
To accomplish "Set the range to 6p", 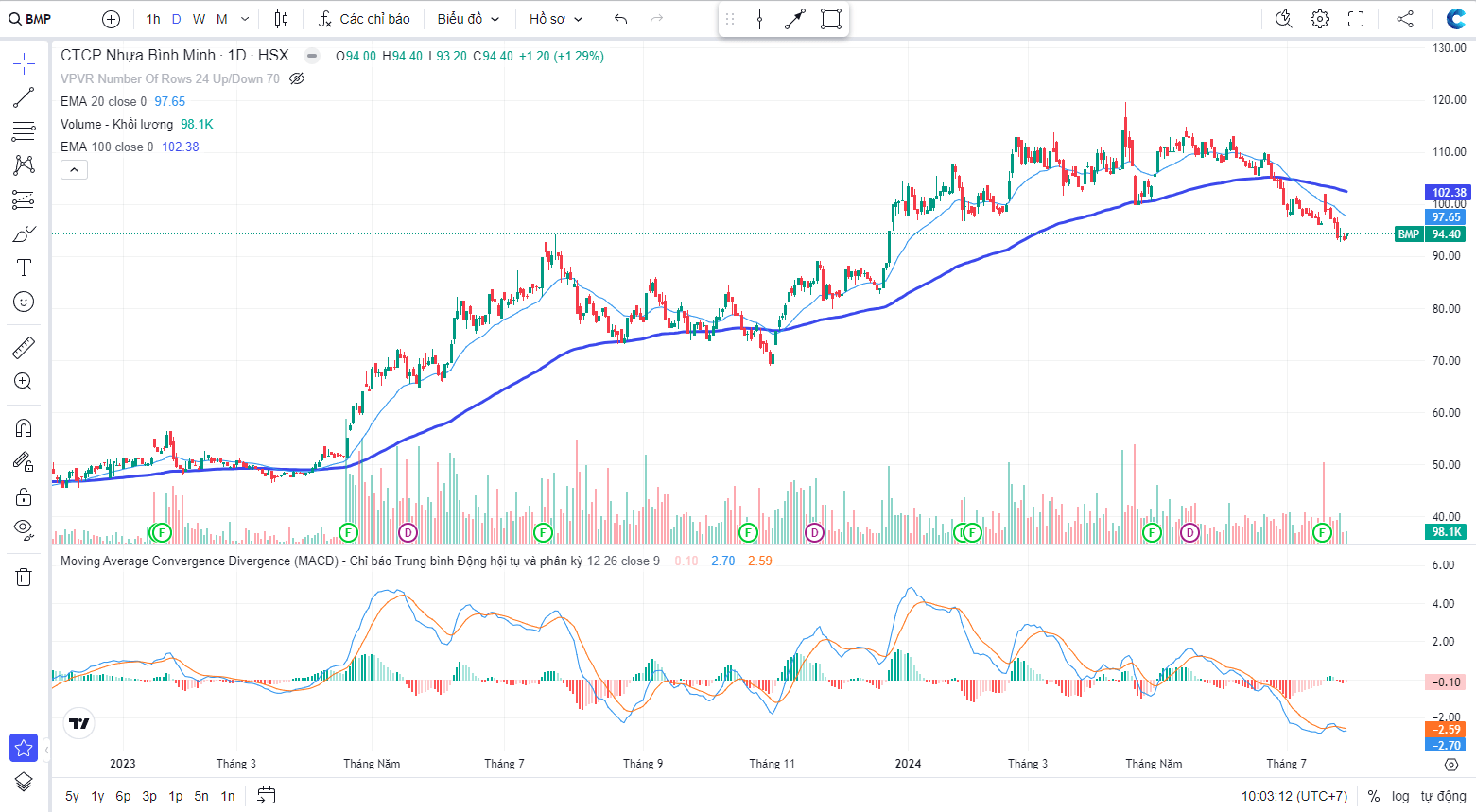I will coord(123,796).
